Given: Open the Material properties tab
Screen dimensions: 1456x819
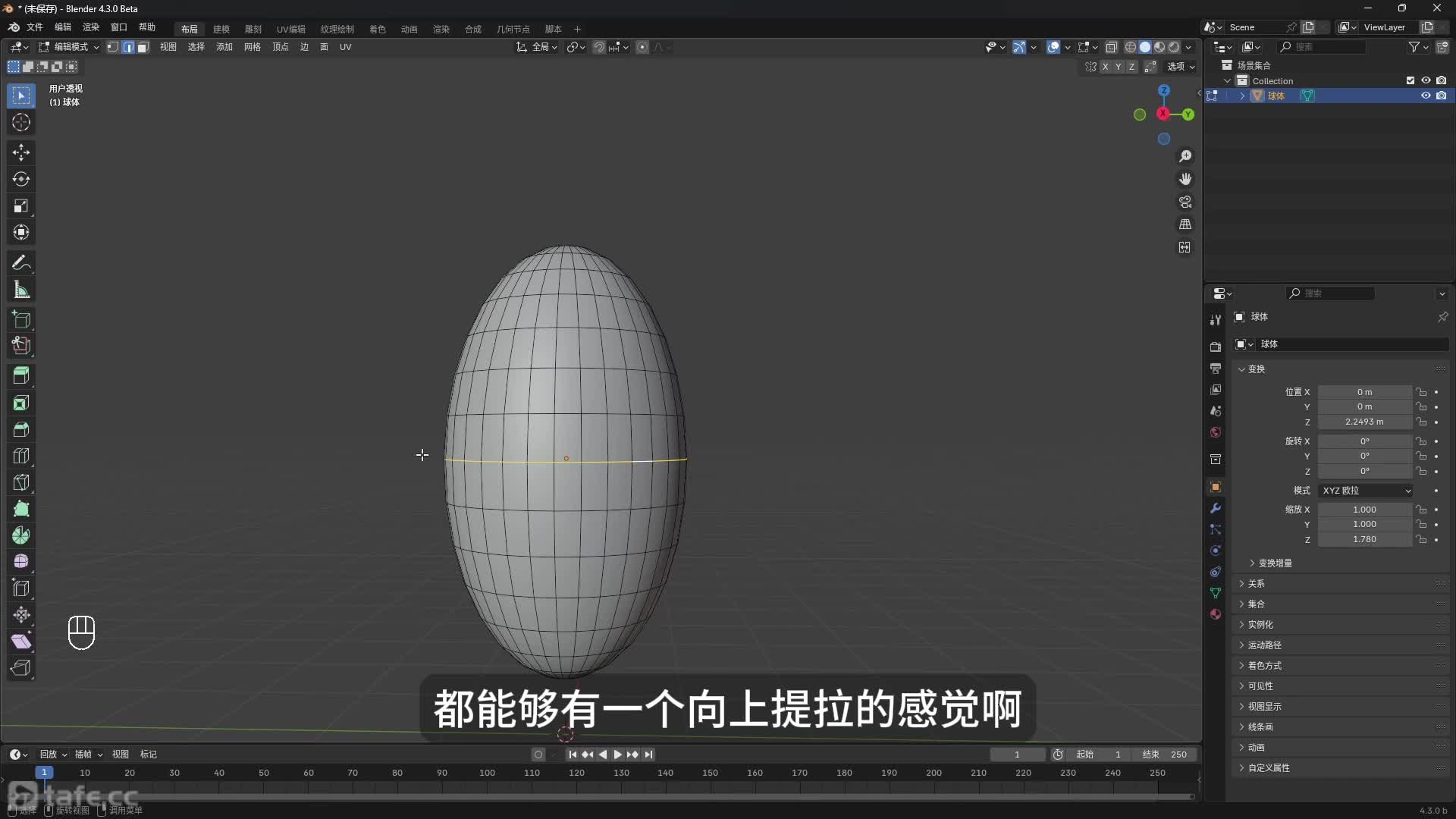Looking at the screenshot, I should [1215, 614].
